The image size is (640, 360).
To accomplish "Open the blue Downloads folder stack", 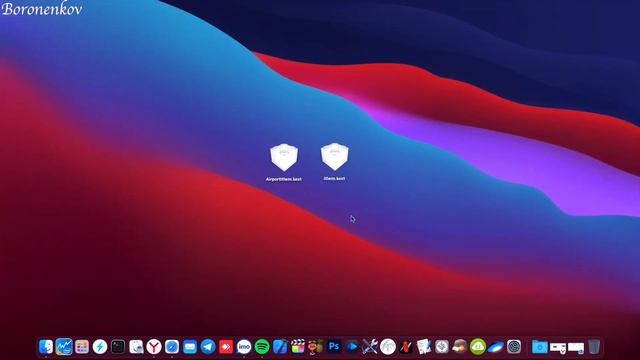I will [540, 347].
